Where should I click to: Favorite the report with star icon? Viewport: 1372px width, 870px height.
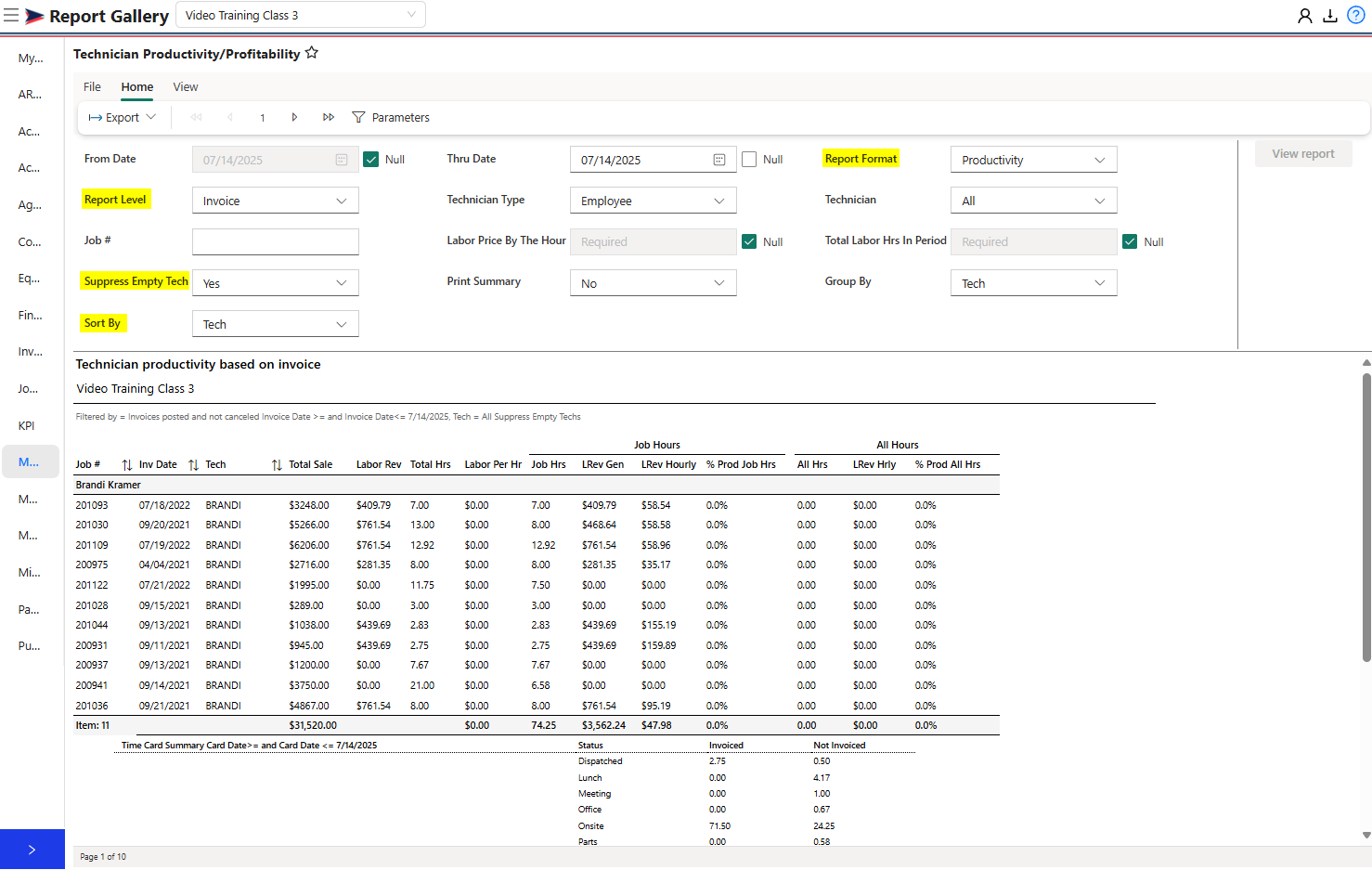(312, 53)
